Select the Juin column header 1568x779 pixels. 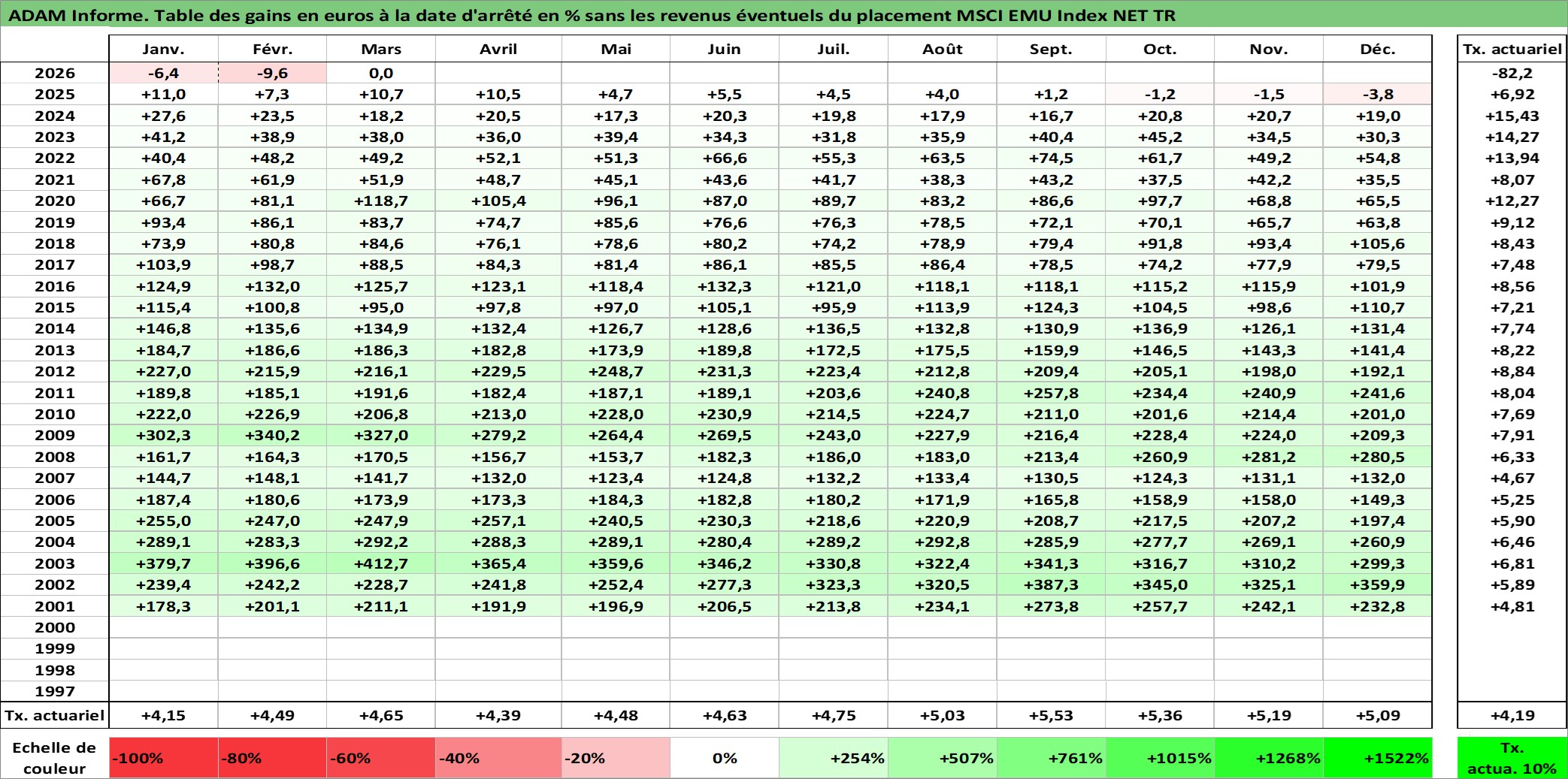[x=725, y=49]
